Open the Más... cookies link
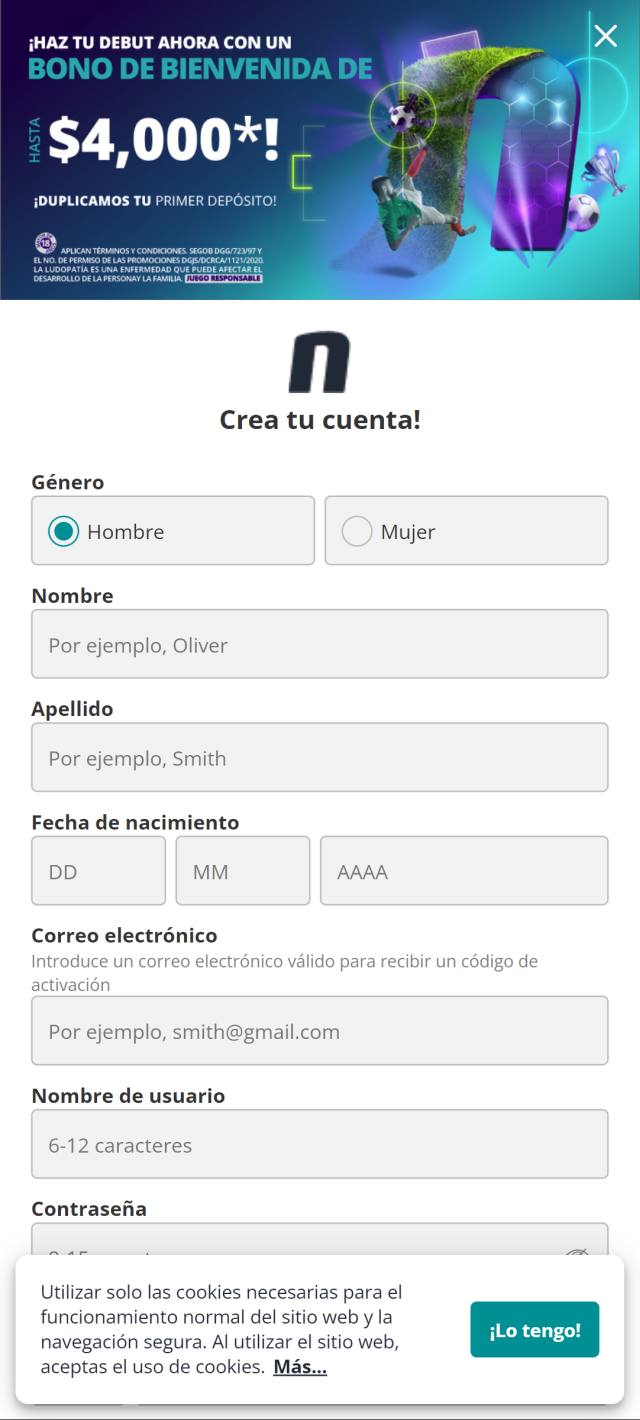The width and height of the screenshot is (640, 1420). pos(299,1367)
